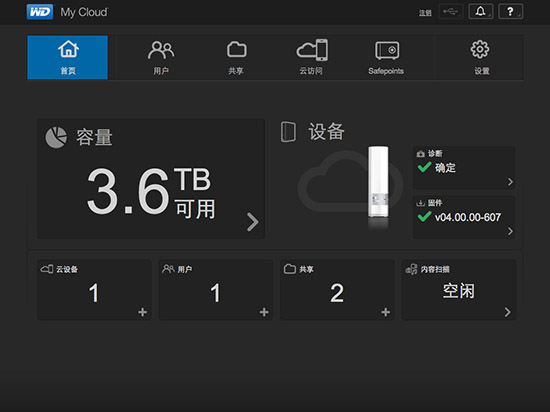The image size is (550, 412).
Task: Click the My Cloud device image
Action: [378, 182]
